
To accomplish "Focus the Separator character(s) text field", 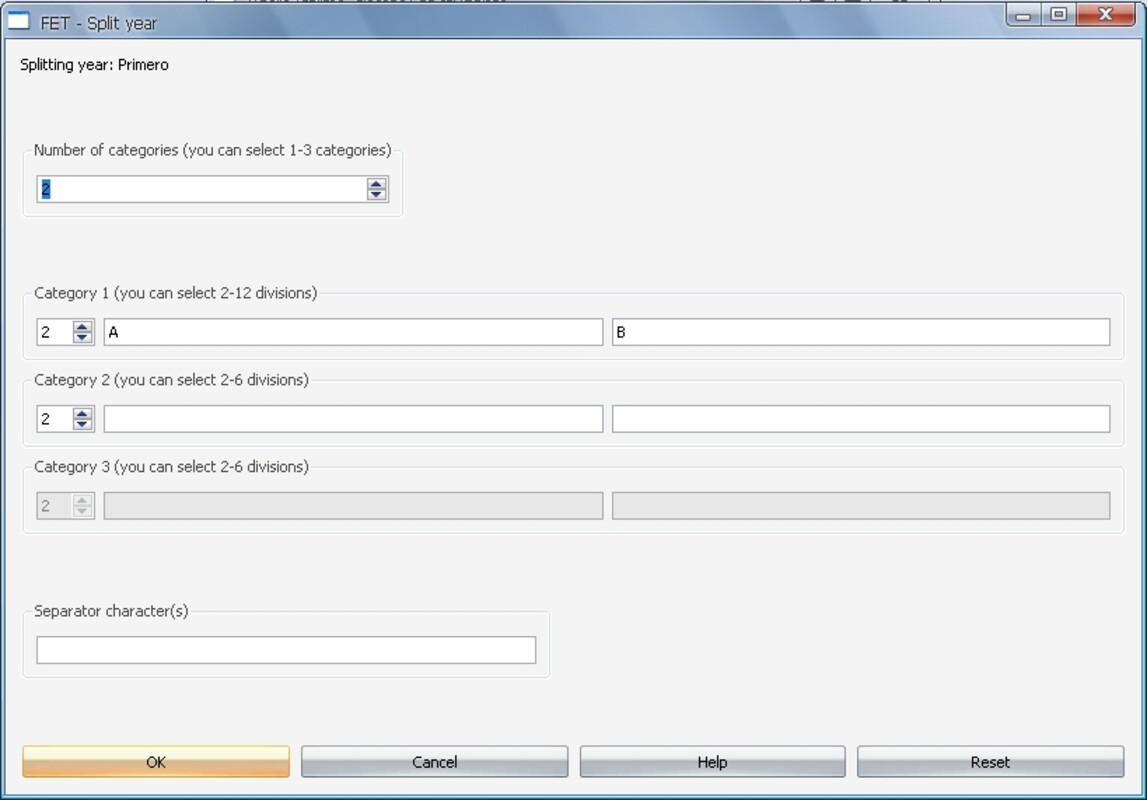I will 286,650.
